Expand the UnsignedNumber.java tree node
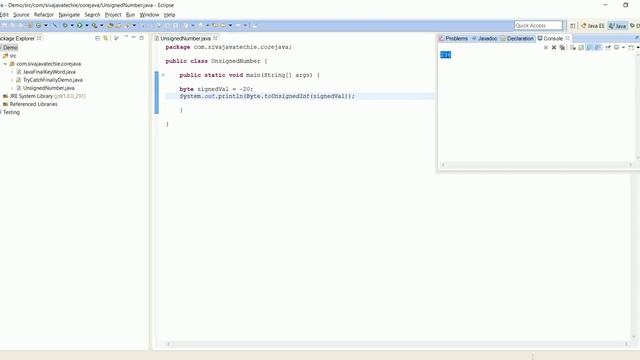Viewport: 640px width, 360px height. [12, 88]
